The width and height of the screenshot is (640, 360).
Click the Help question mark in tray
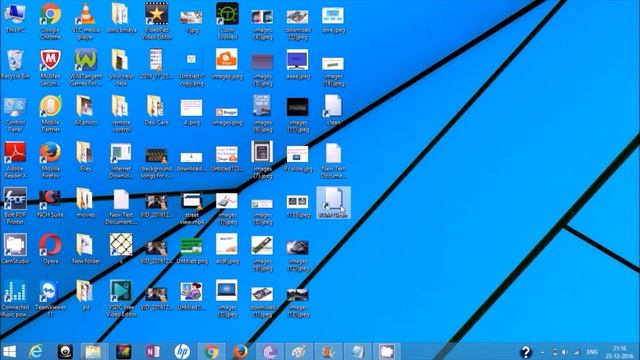(526, 352)
